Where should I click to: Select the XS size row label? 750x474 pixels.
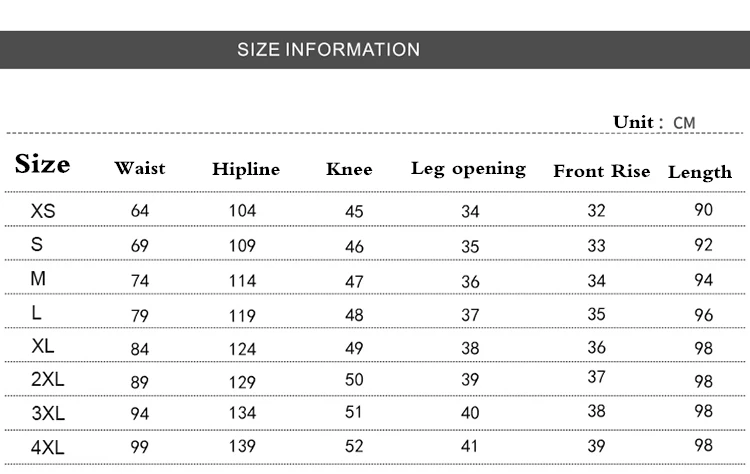click(43, 211)
